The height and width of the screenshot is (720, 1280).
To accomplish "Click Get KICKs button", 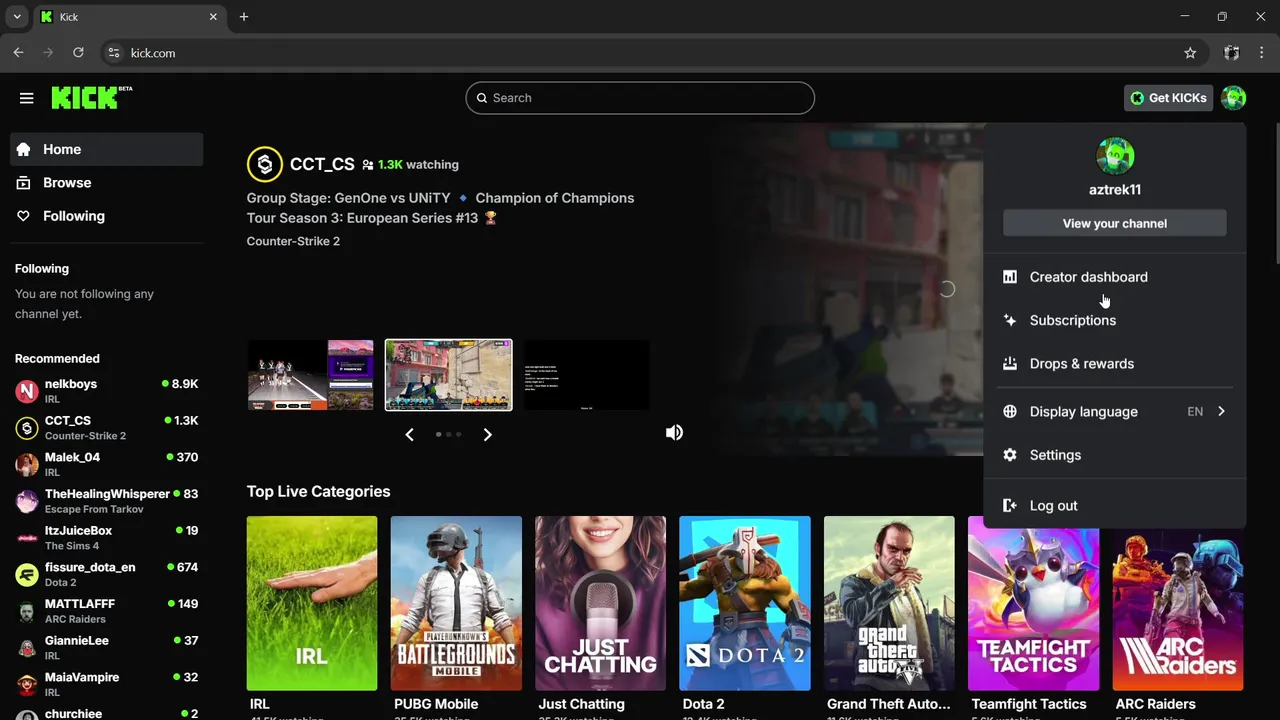I will pyautogui.click(x=1168, y=98).
